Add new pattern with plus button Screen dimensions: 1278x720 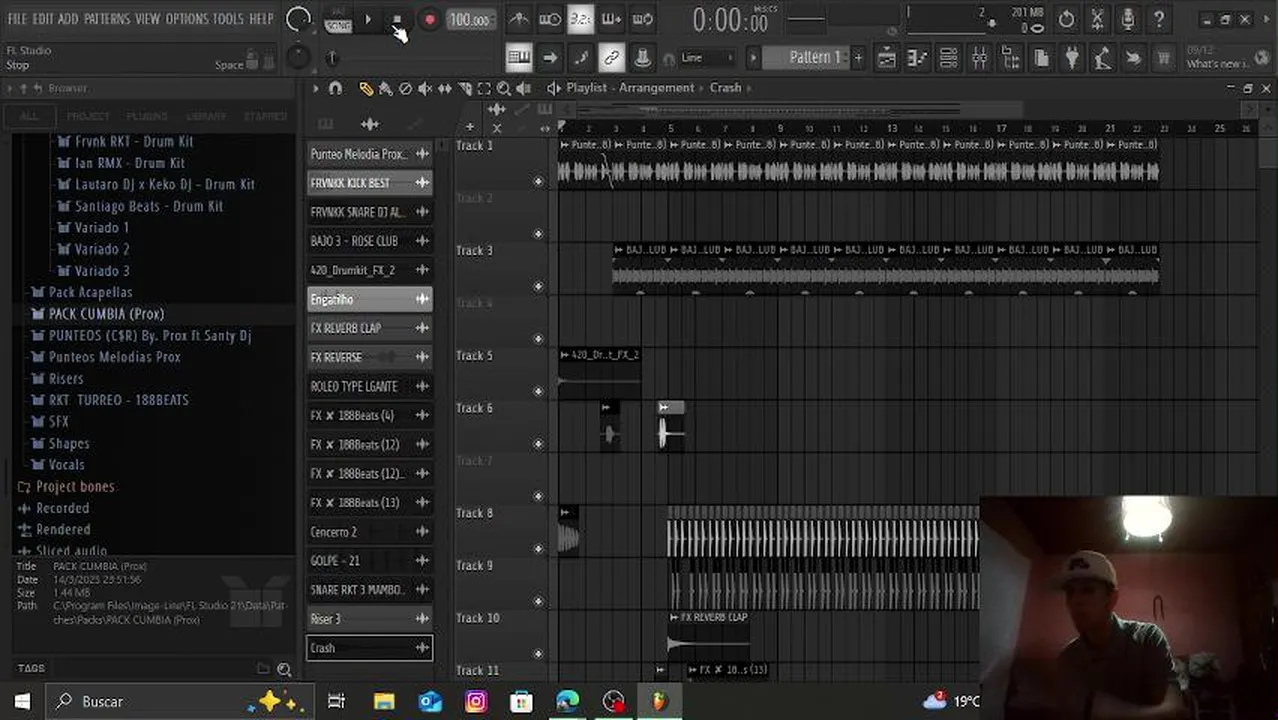point(857,57)
